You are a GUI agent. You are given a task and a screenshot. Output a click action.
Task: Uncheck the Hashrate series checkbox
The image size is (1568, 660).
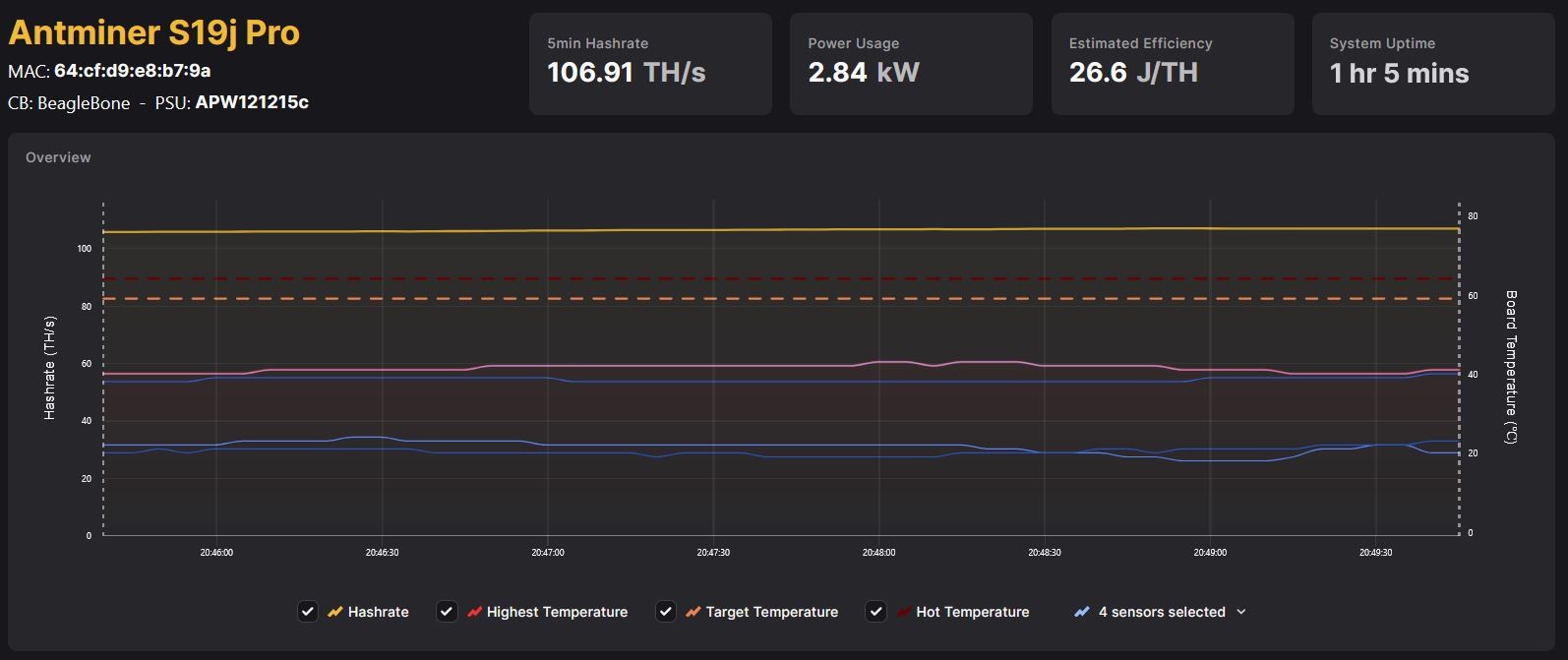308,612
